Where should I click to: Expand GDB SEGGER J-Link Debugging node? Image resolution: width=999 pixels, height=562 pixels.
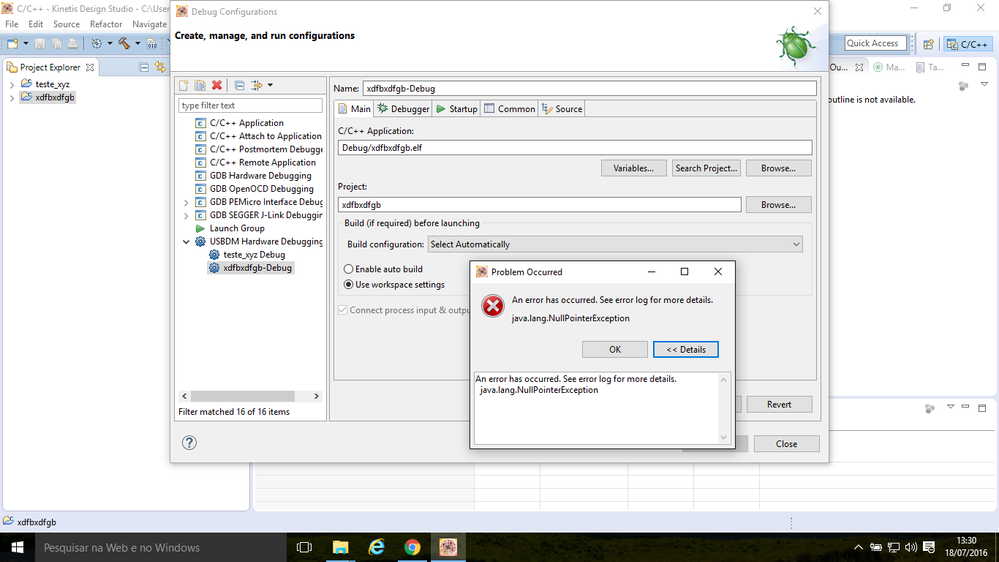[186, 216]
